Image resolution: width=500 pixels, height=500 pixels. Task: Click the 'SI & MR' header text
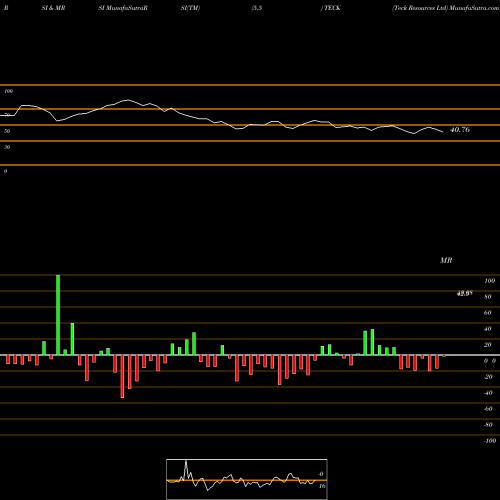[53, 8]
